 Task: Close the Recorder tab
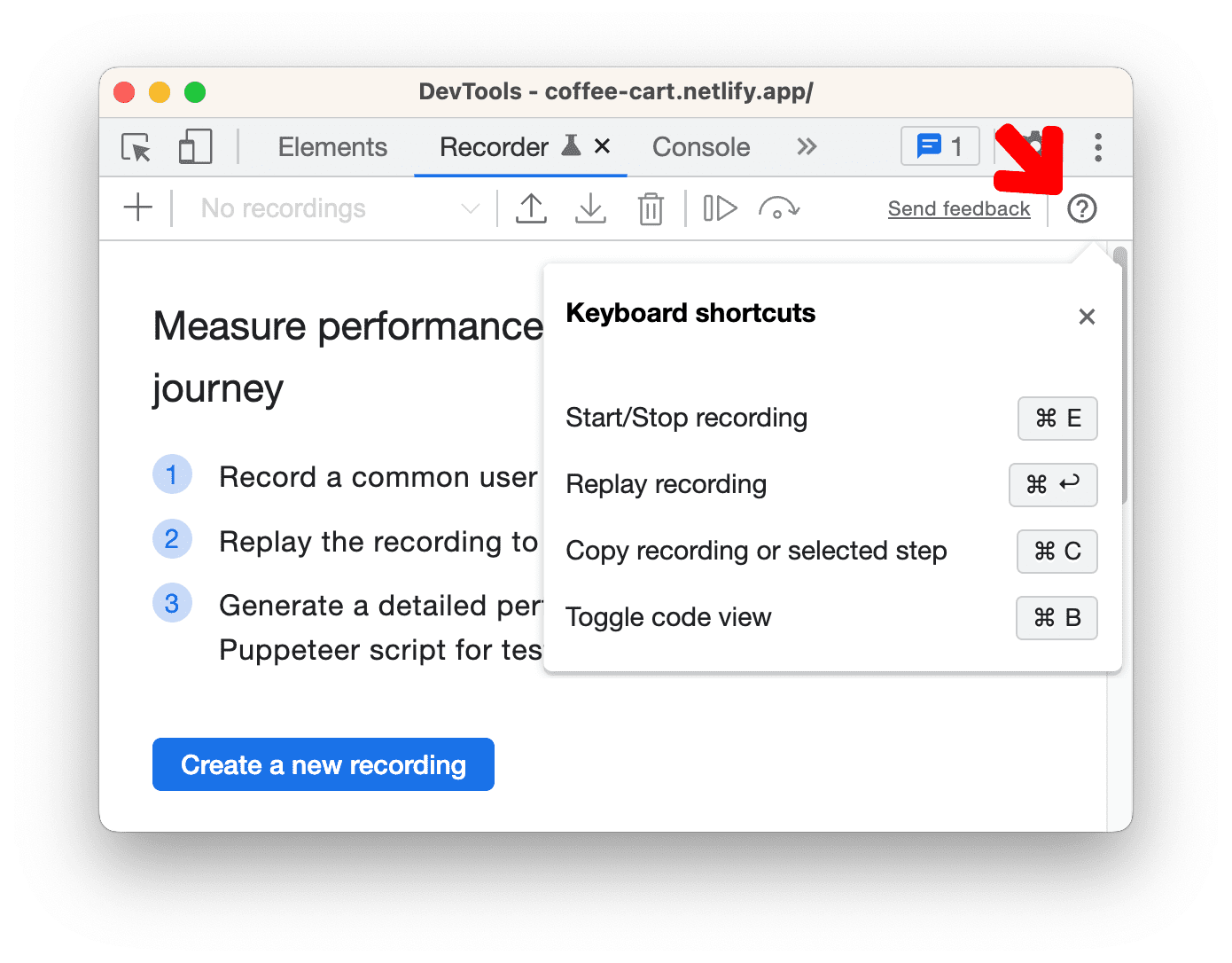tap(603, 146)
